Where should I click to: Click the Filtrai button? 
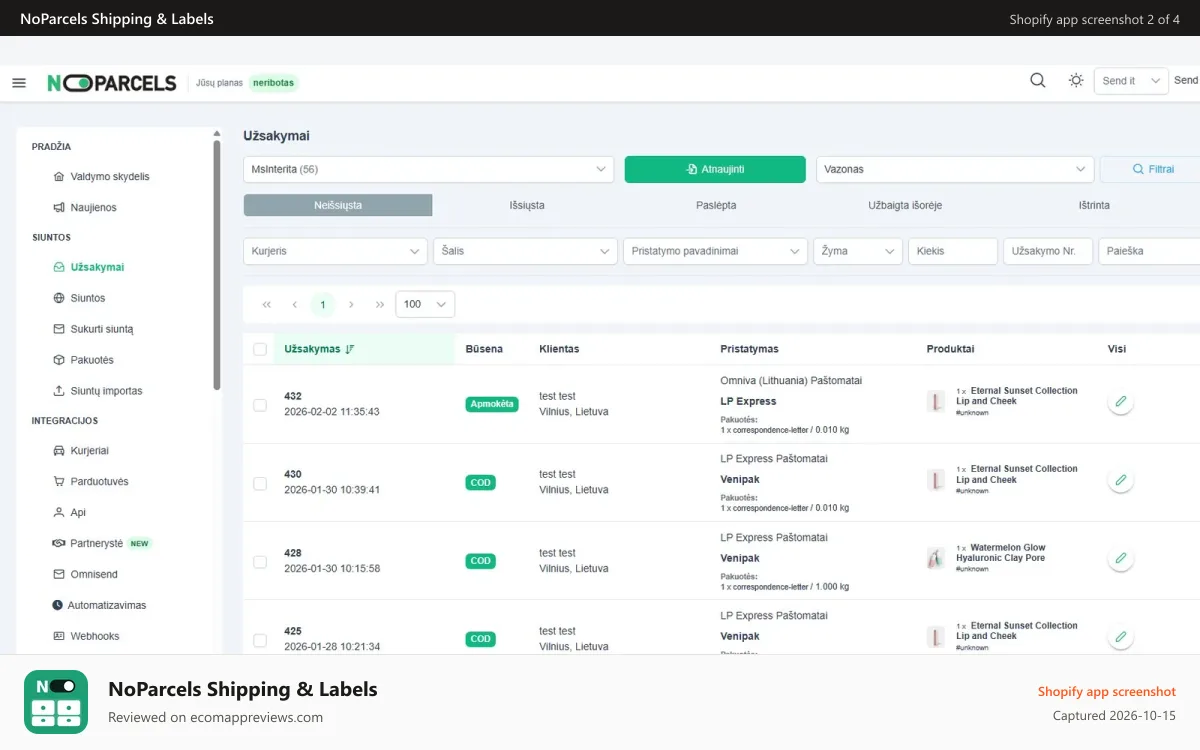(1152, 169)
